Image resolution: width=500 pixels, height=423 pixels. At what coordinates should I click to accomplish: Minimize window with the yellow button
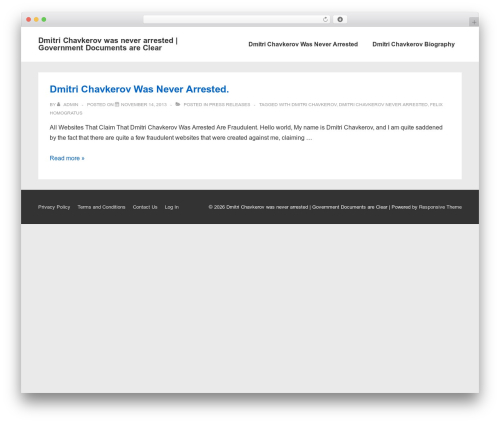36,20
